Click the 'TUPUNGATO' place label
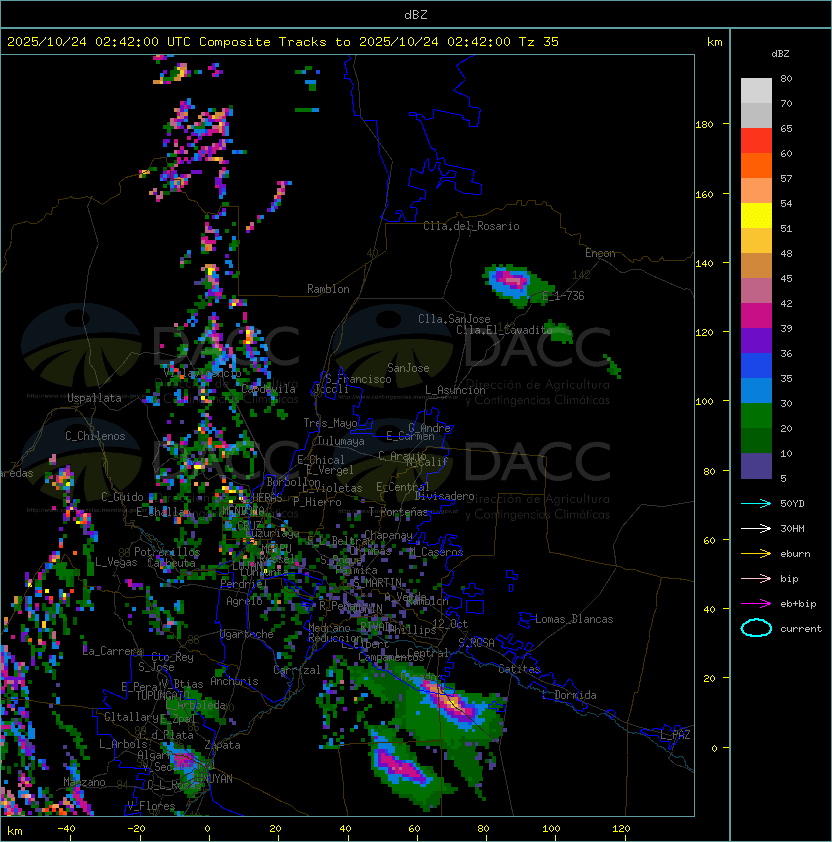Viewport: 832px width, 842px height. 162,695
